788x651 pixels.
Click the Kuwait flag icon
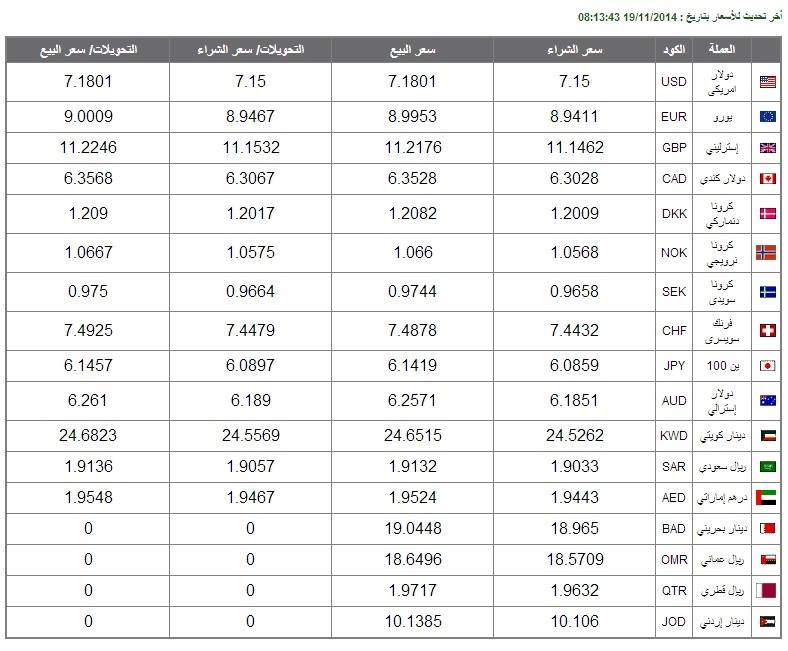(x=767, y=435)
